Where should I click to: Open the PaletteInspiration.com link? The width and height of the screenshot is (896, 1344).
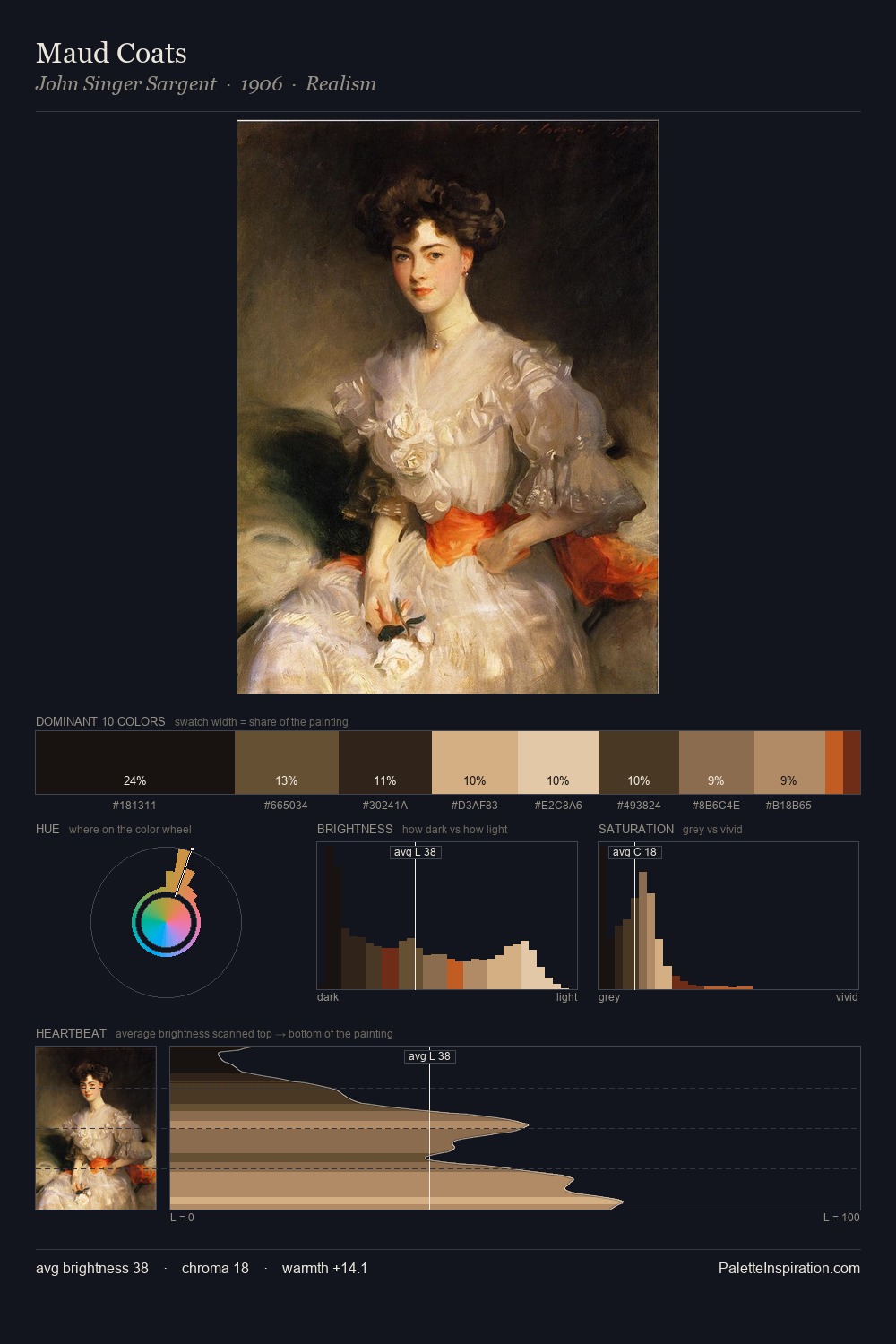(789, 1268)
